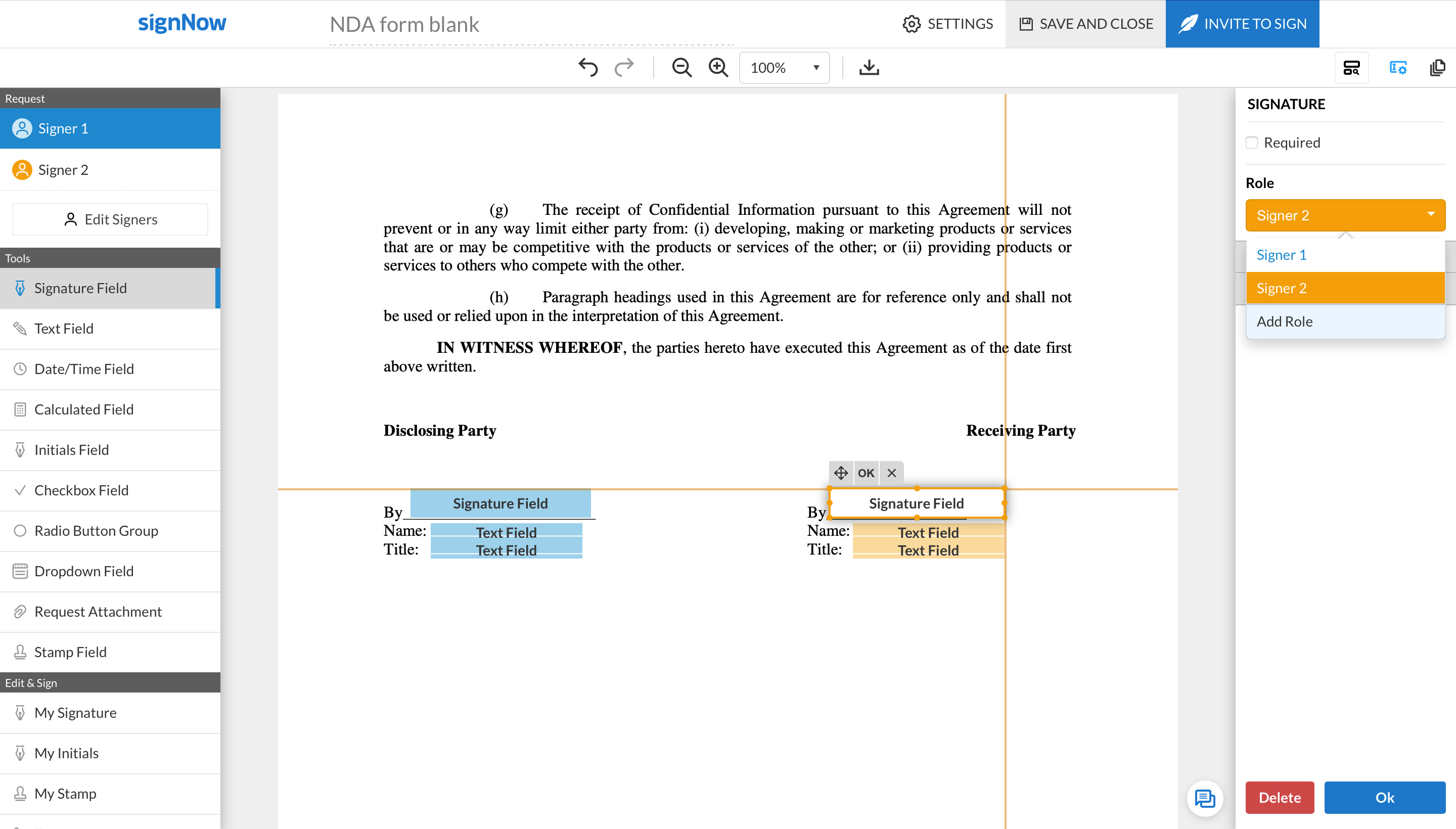The image size is (1456, 829).
Task: Click the download icon in toolbar
Action: [x=869, y=68]
